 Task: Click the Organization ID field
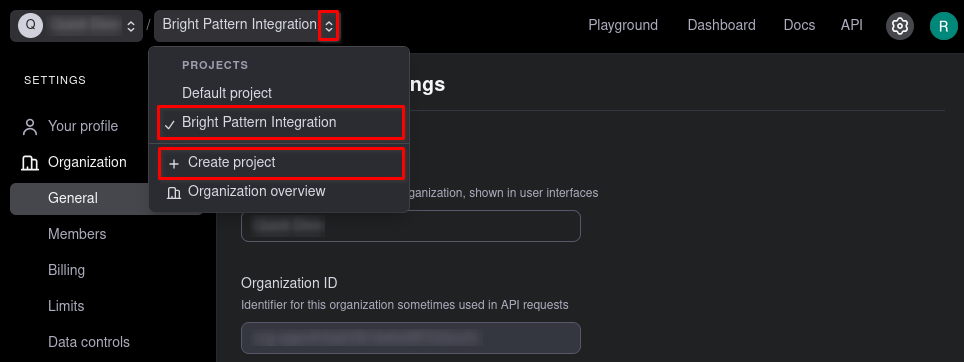[x=411, y=338]
